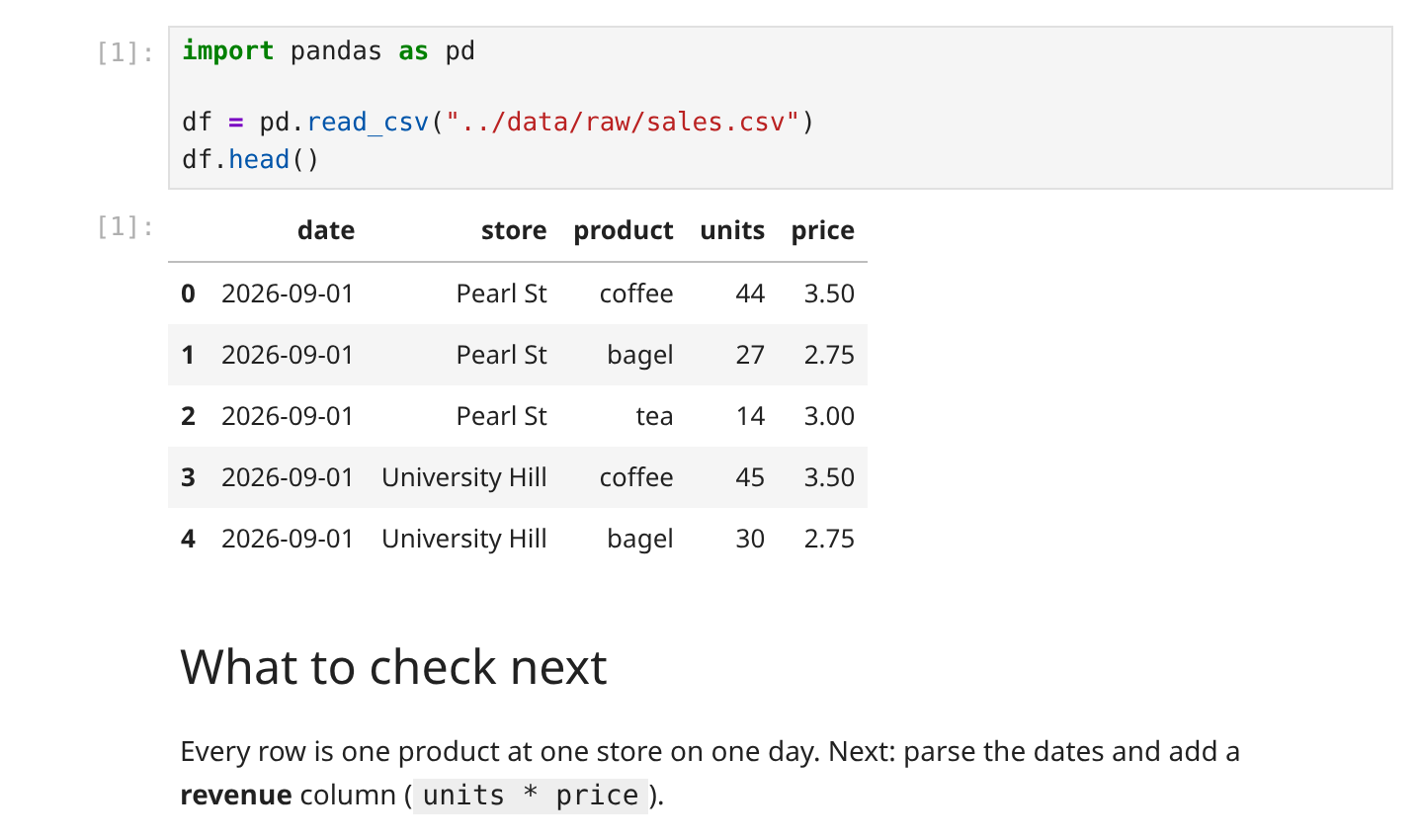This screenshot has width=1419, height=840.
Task: Select the "bagel" cell in row 1
Action: pyautogui.click(x=640, y=355)
